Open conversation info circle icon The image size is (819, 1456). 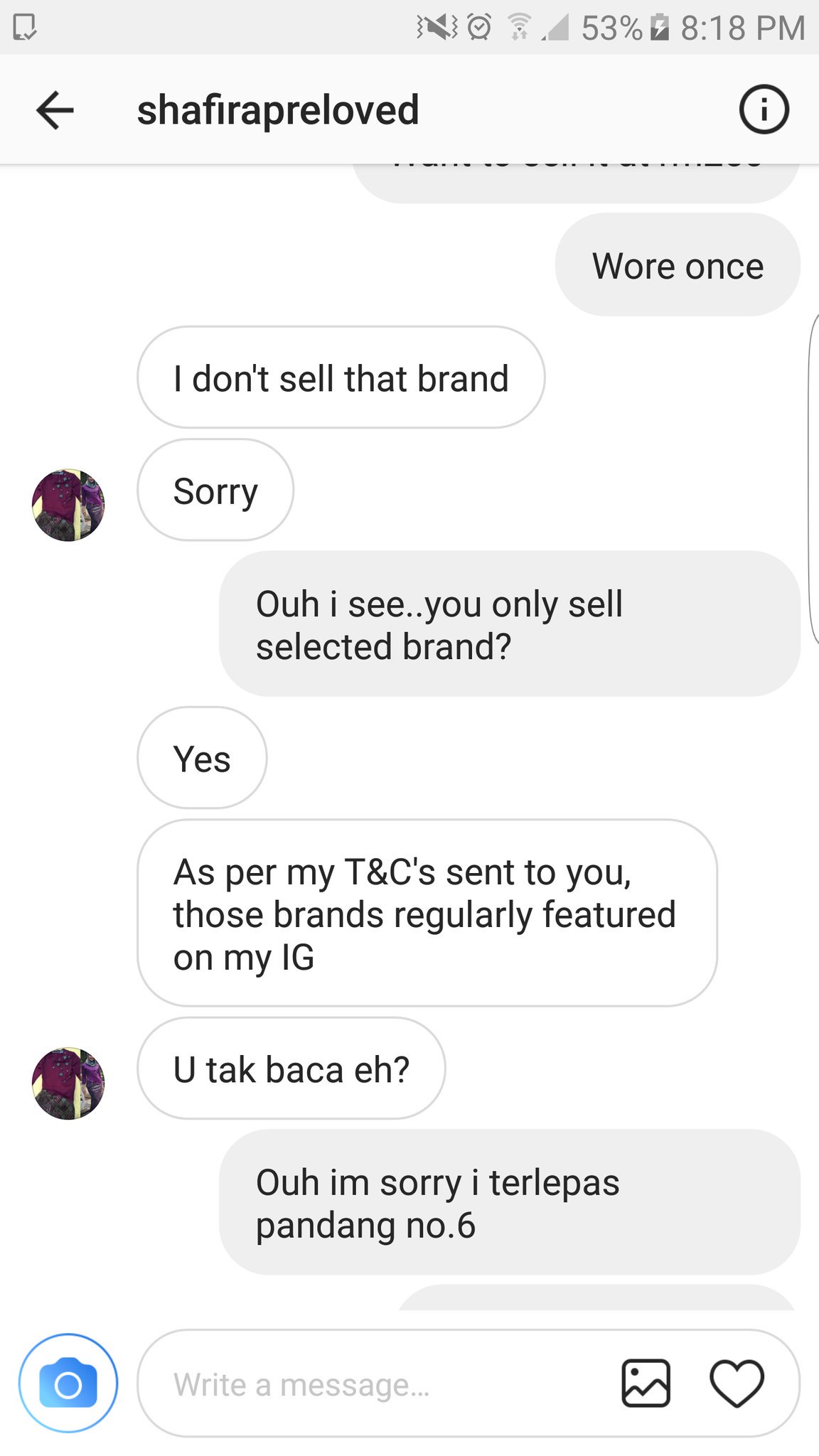tap(764, 110)
